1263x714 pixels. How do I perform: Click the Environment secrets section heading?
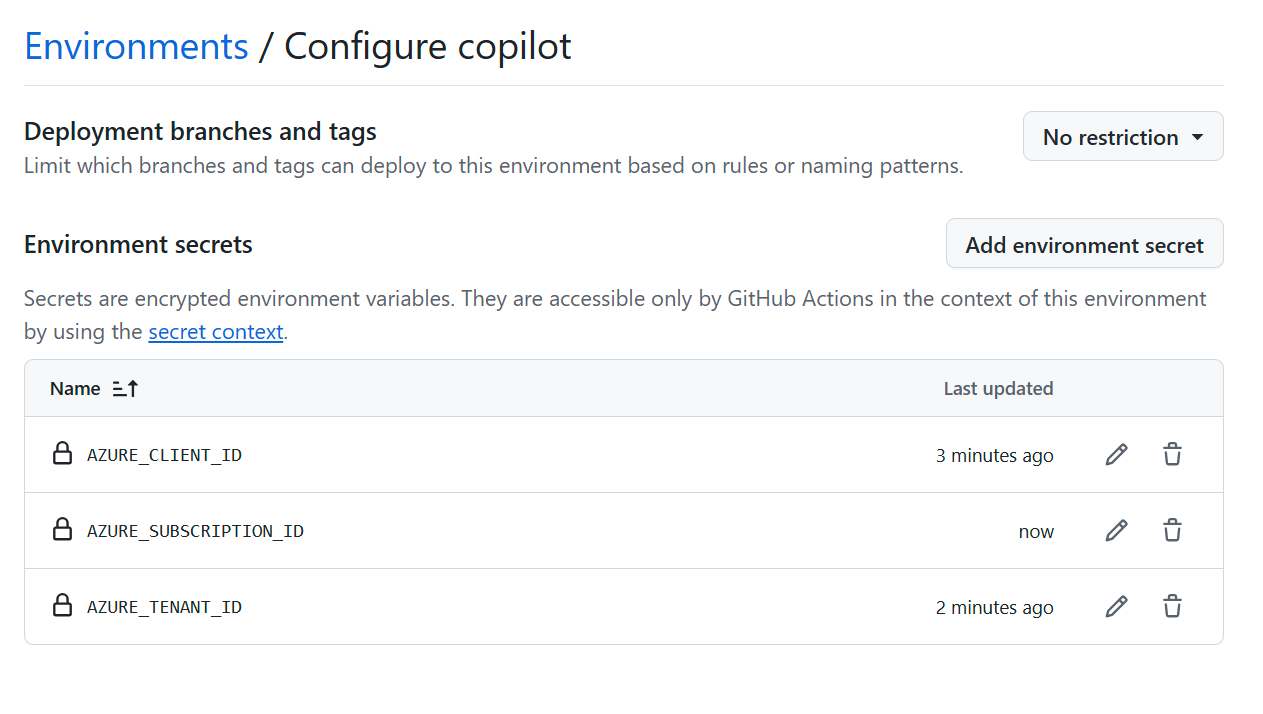pos(138,244)
